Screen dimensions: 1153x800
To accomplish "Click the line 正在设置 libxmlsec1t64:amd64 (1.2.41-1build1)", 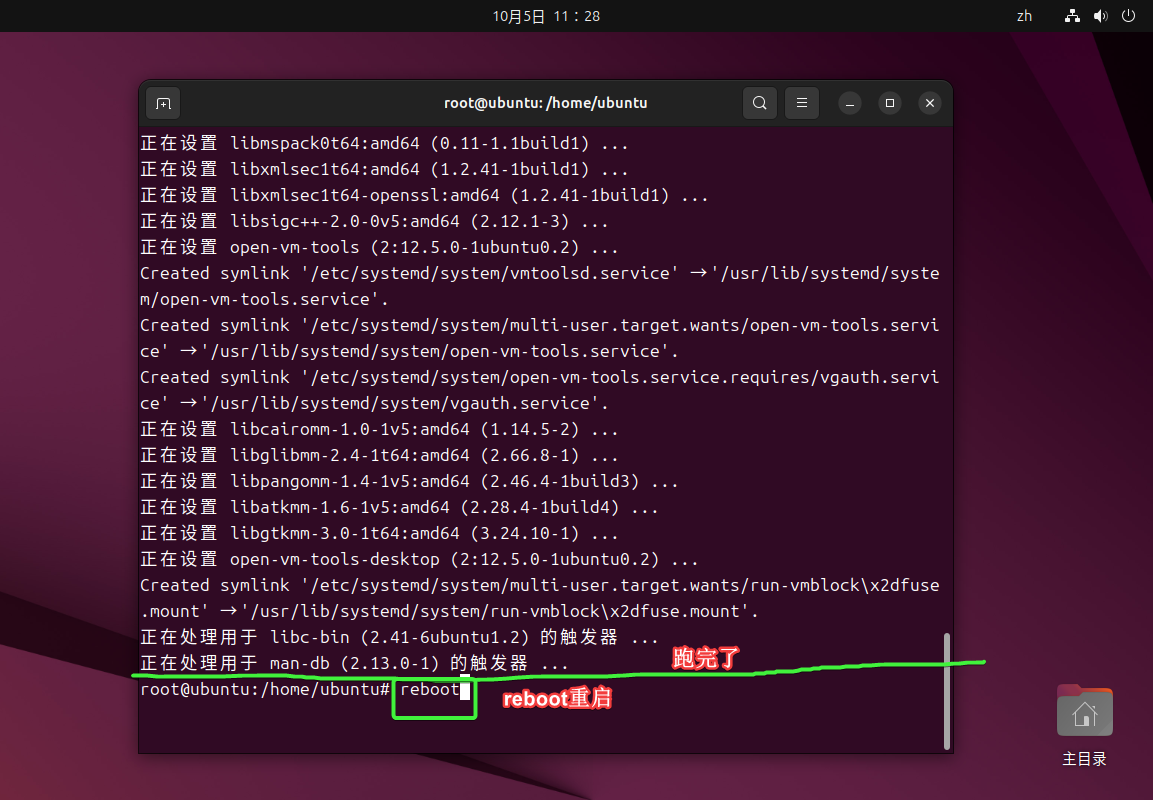I will 385,169.
